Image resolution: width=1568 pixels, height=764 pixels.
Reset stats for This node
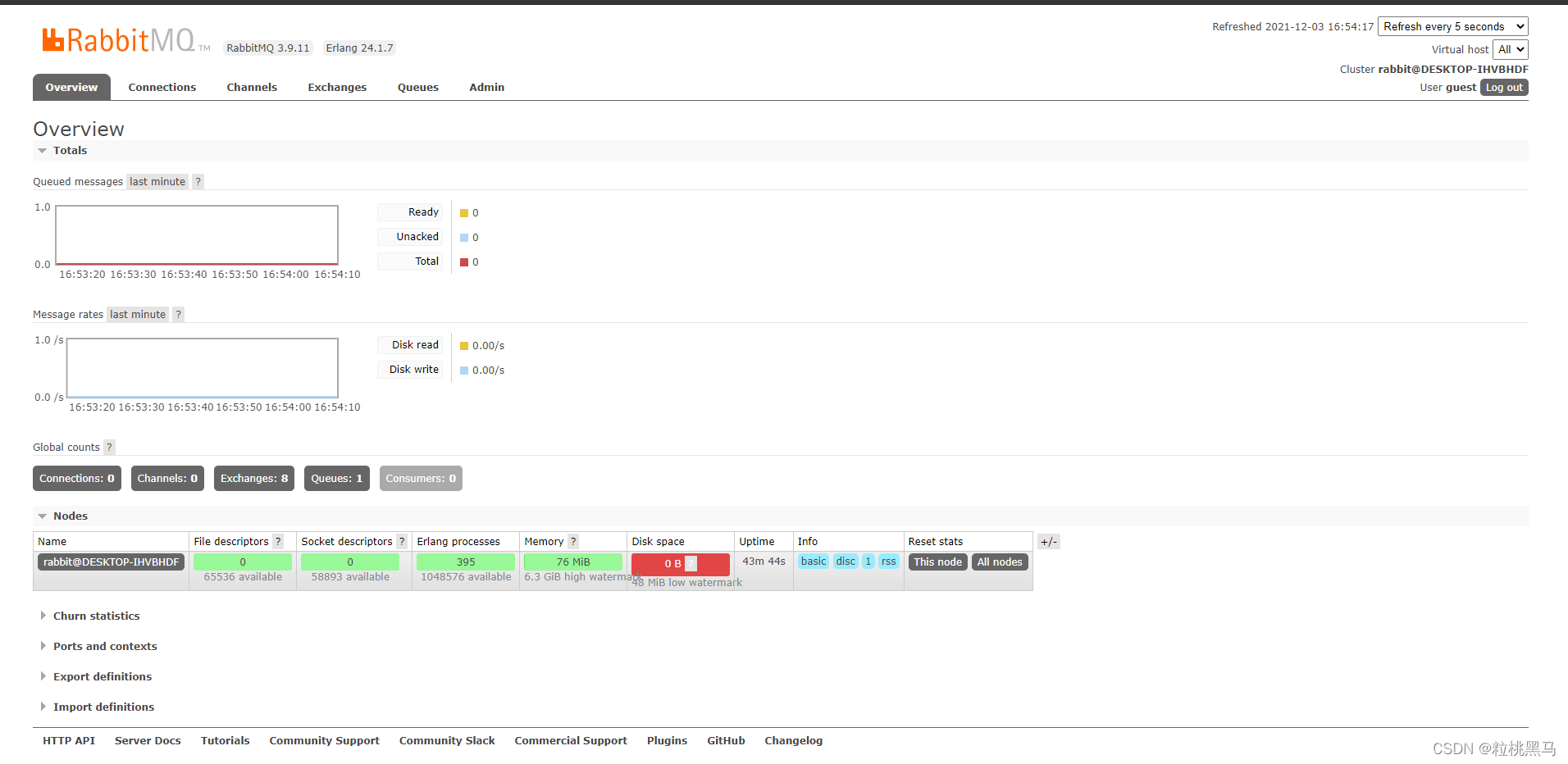(938, 562)
